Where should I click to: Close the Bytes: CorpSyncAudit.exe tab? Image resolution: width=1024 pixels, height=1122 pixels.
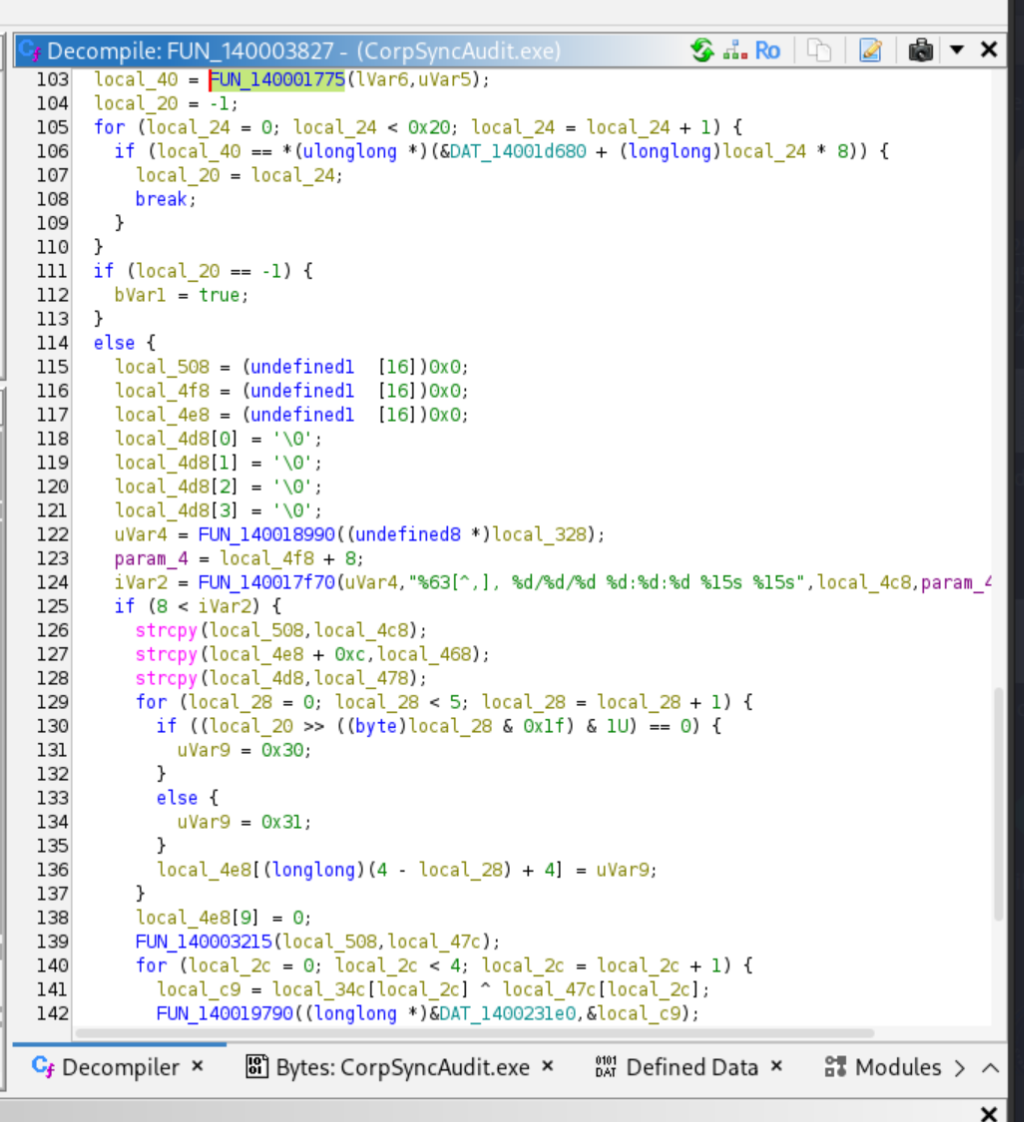[547, 1066]
